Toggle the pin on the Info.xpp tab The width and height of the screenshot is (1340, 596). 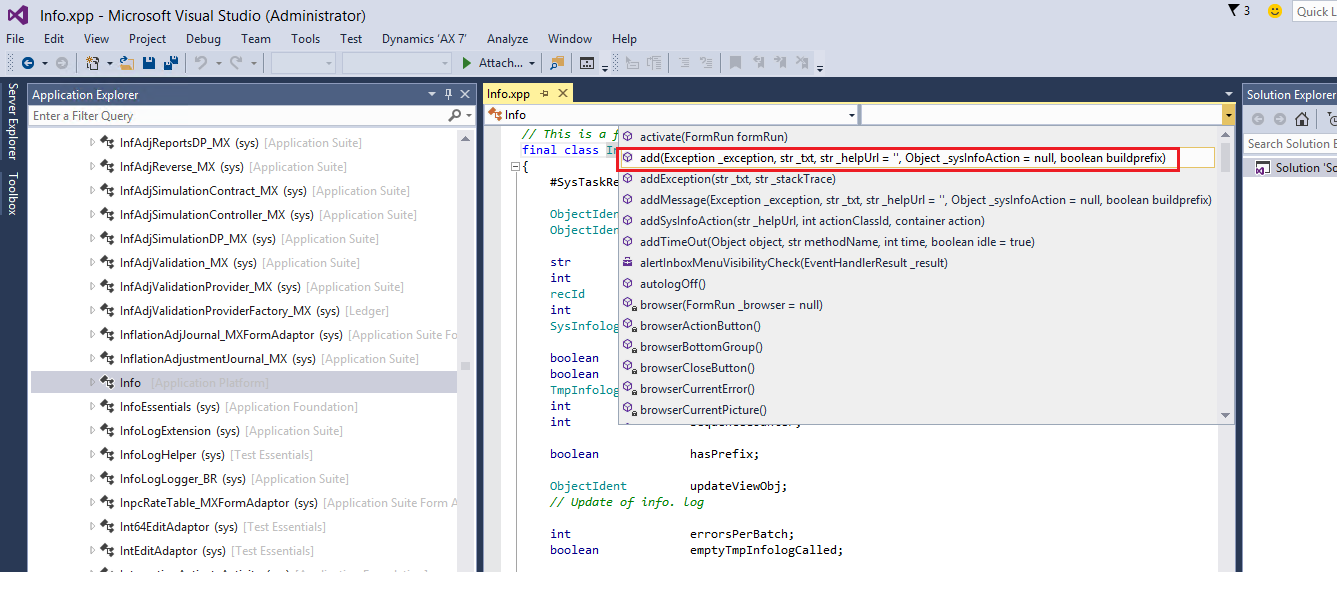pos(545,93)
